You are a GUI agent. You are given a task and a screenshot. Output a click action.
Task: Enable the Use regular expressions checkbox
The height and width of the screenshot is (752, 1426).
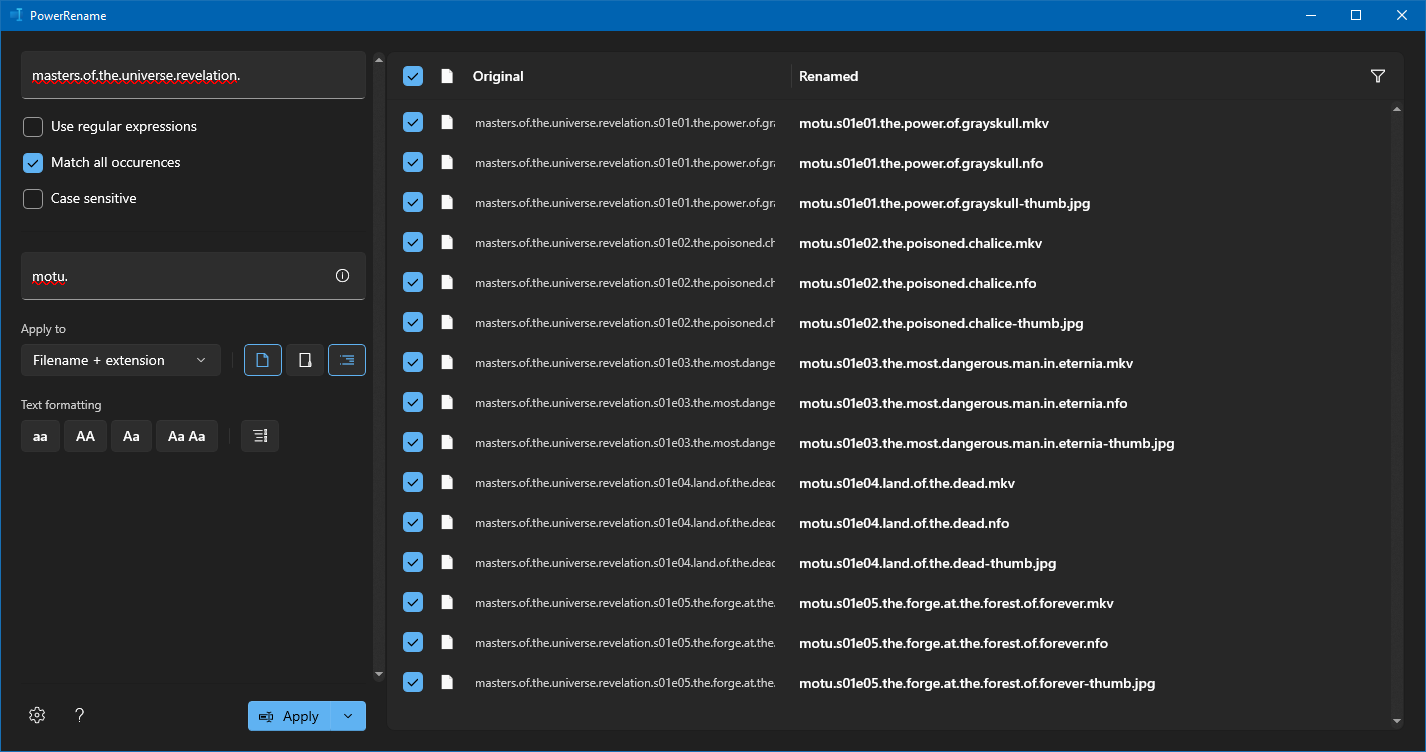click(32, 126)
